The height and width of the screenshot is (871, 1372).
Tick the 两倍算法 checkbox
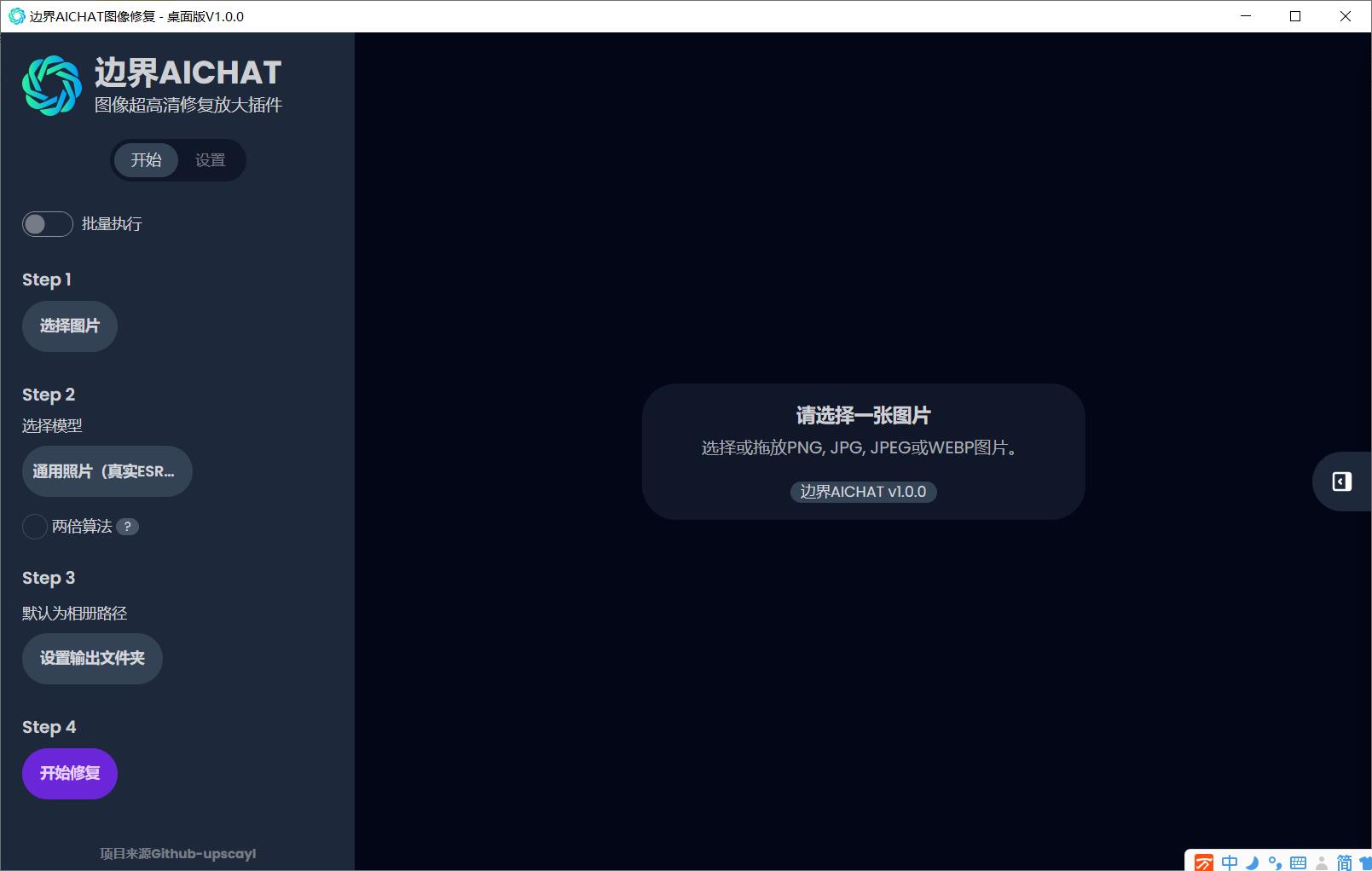(34, 527)
